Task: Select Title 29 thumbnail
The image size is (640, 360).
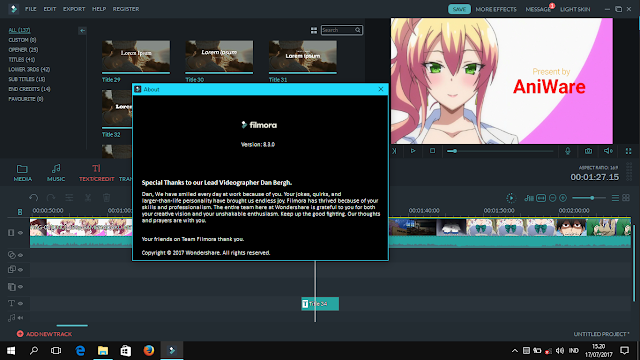Action: coord(136,57)
